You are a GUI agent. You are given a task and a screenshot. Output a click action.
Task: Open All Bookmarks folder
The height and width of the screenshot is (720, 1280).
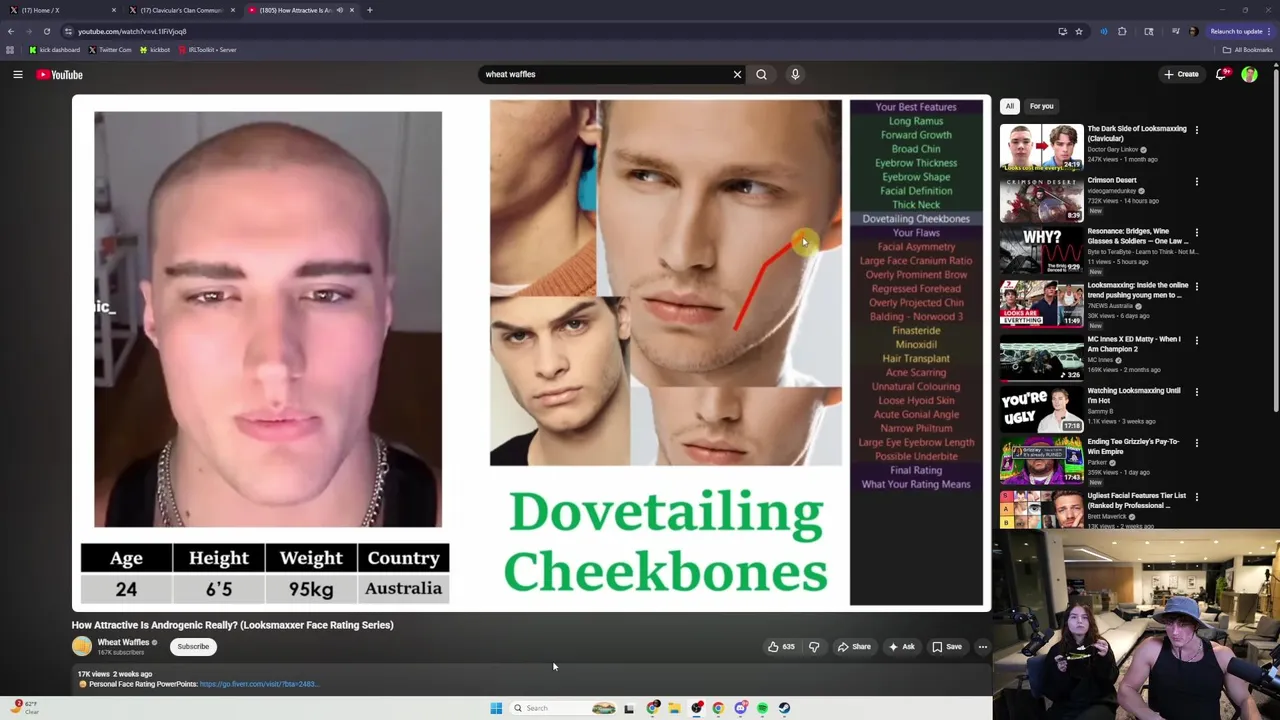1248,50
